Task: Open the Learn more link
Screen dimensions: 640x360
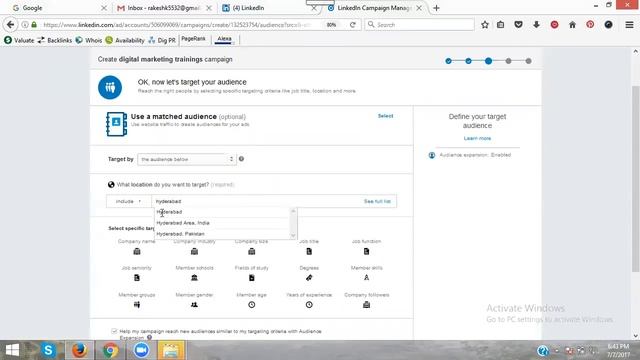Action: pyautogui.click(x=477, y=138)
